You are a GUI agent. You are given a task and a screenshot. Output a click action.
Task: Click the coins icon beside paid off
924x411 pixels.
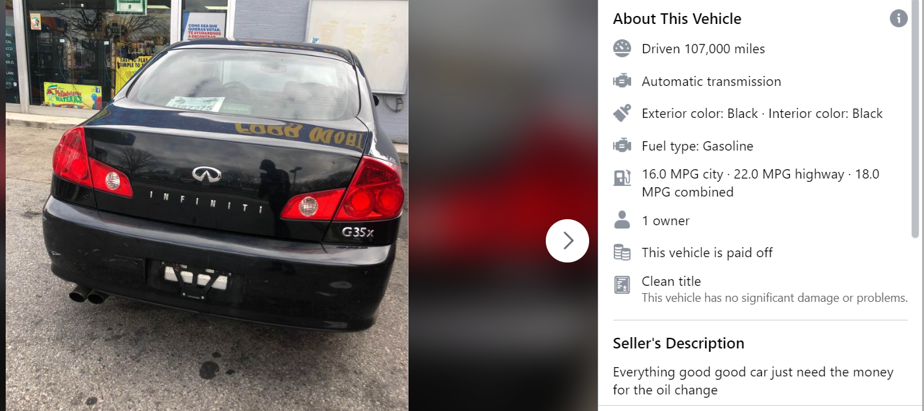point(622,252)
